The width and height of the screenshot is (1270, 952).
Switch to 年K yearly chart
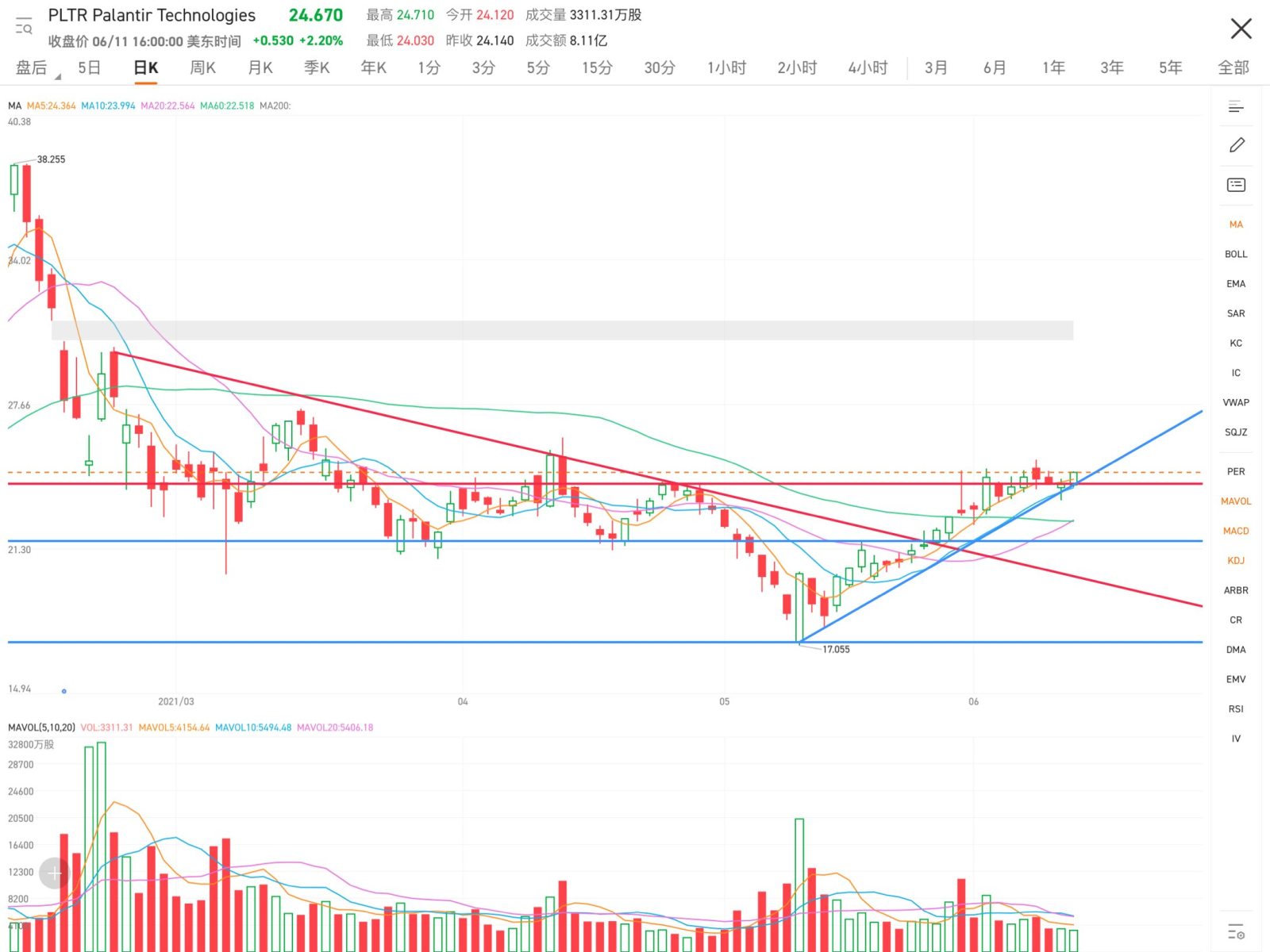pyautogui.click(x=374, y=68)
